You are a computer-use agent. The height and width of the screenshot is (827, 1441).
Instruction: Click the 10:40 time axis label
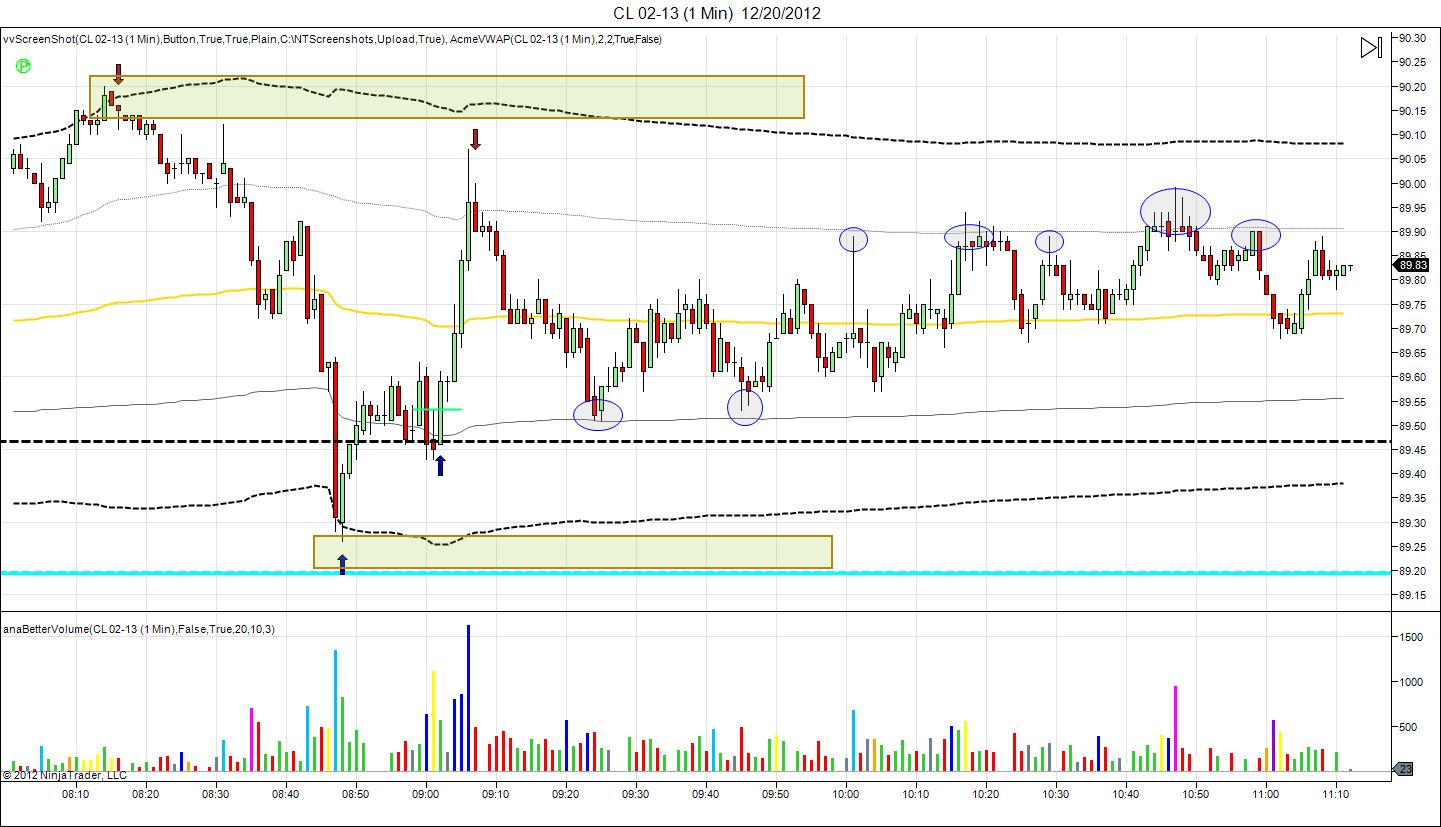(x=1126, y=794)
